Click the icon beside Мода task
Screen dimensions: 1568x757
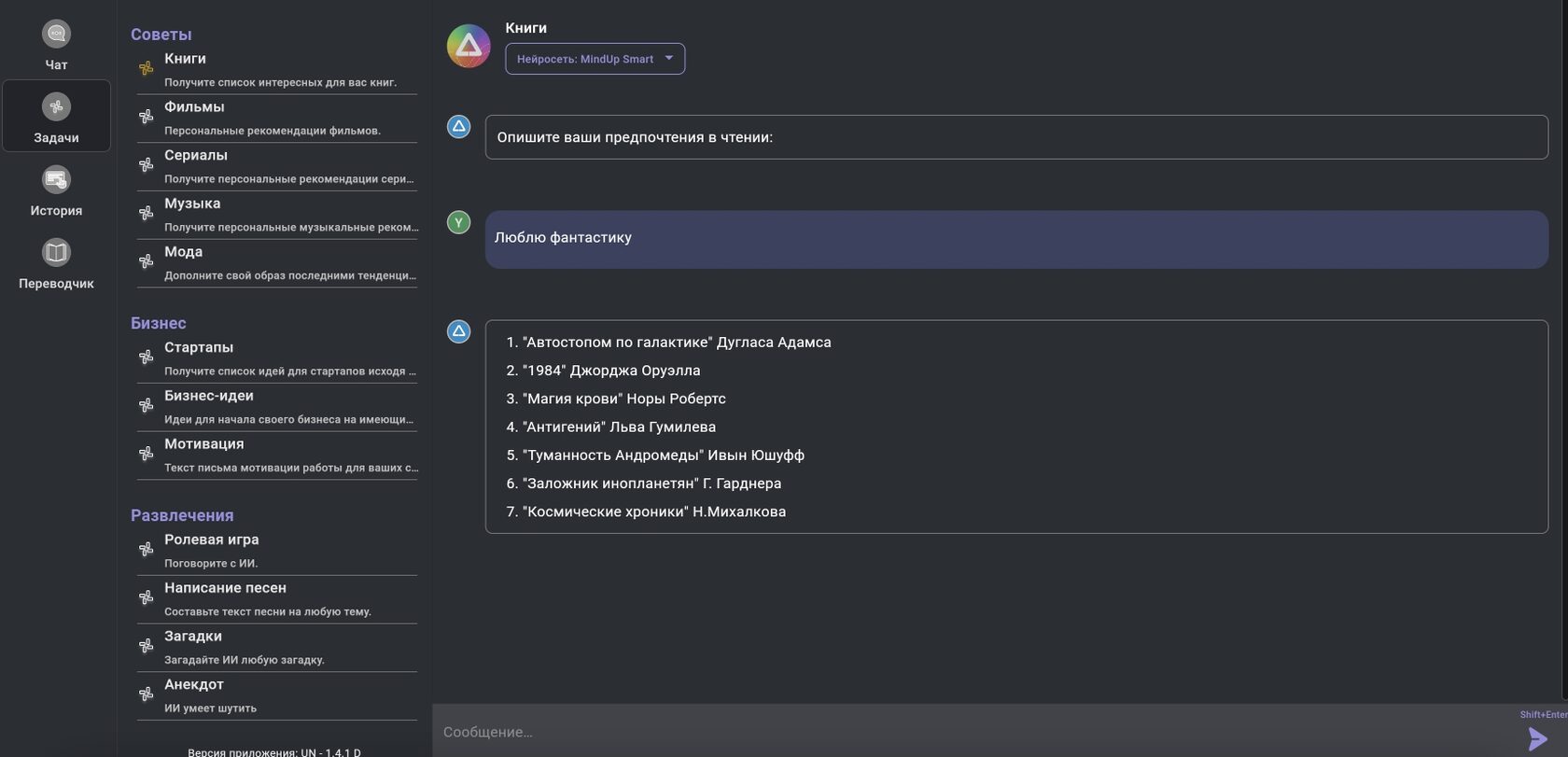coord(147,262)
